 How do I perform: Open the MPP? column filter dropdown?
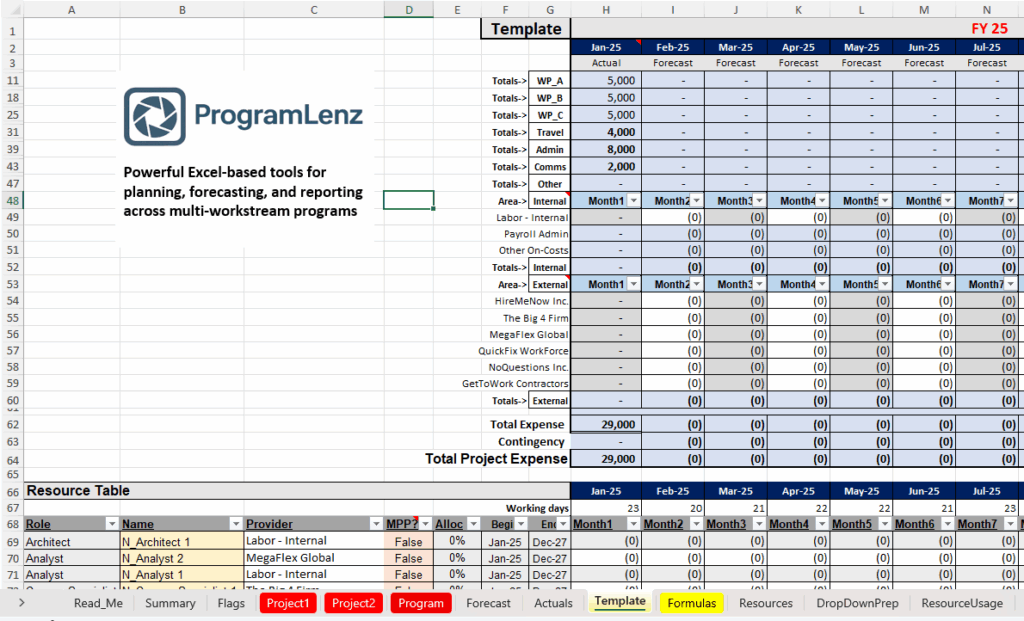coord(425,524)
